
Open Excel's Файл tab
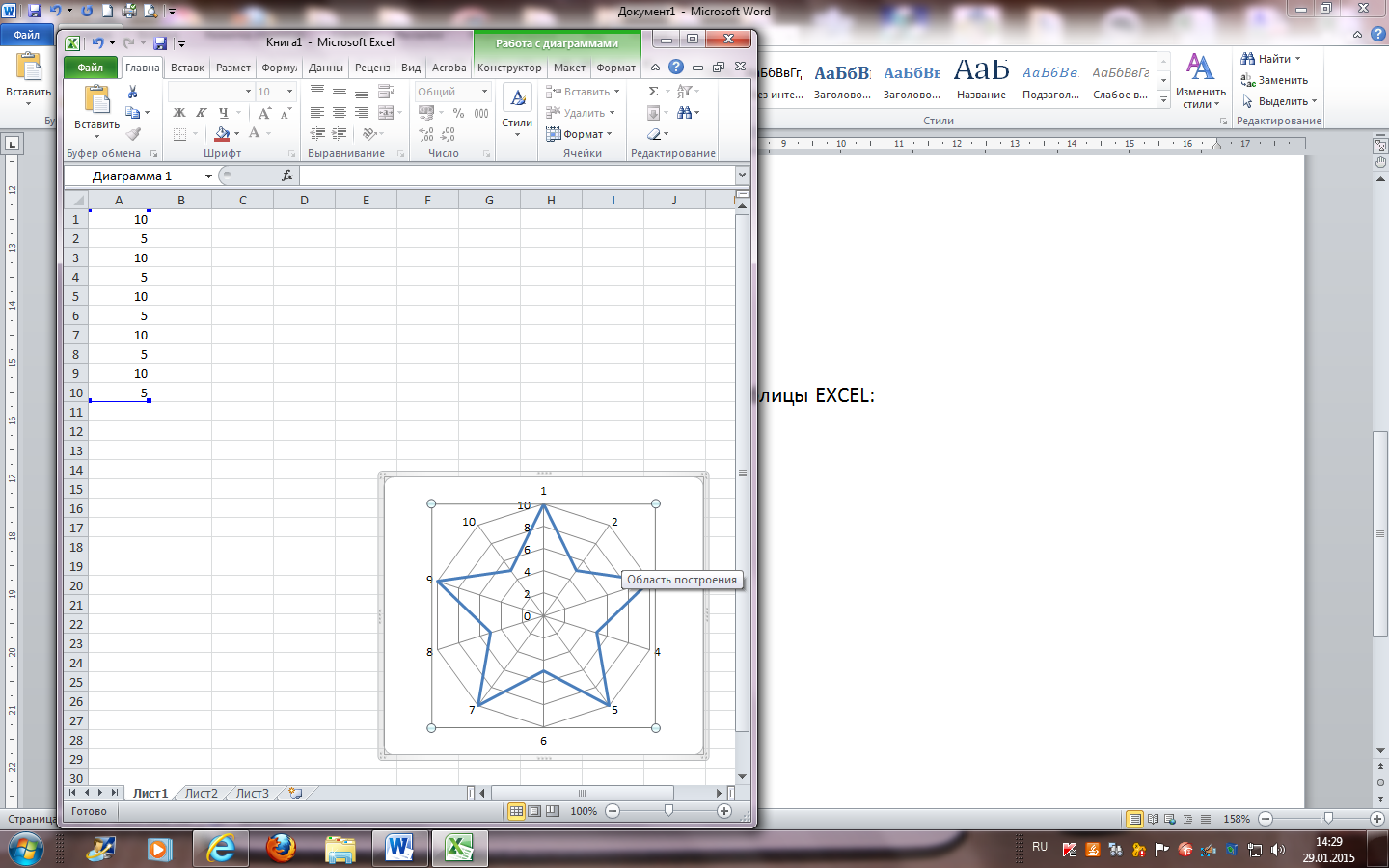coord(91,68)
